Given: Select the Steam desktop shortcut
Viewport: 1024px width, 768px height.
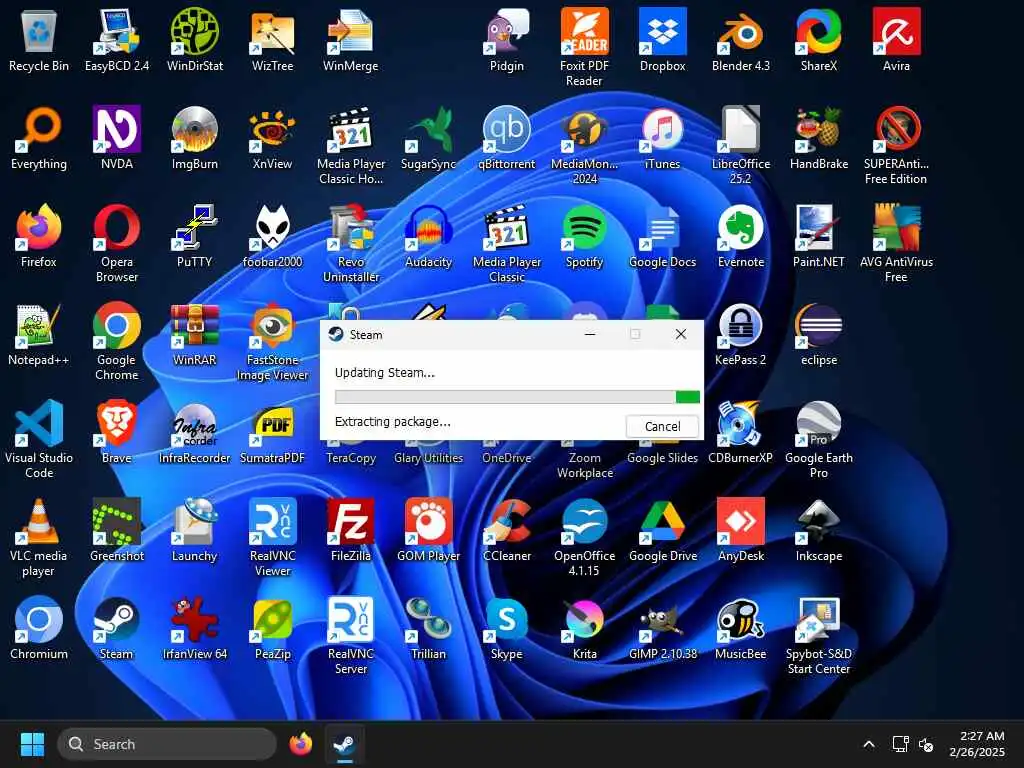Looking at the screenshot, I should click(x=117, y=628).
